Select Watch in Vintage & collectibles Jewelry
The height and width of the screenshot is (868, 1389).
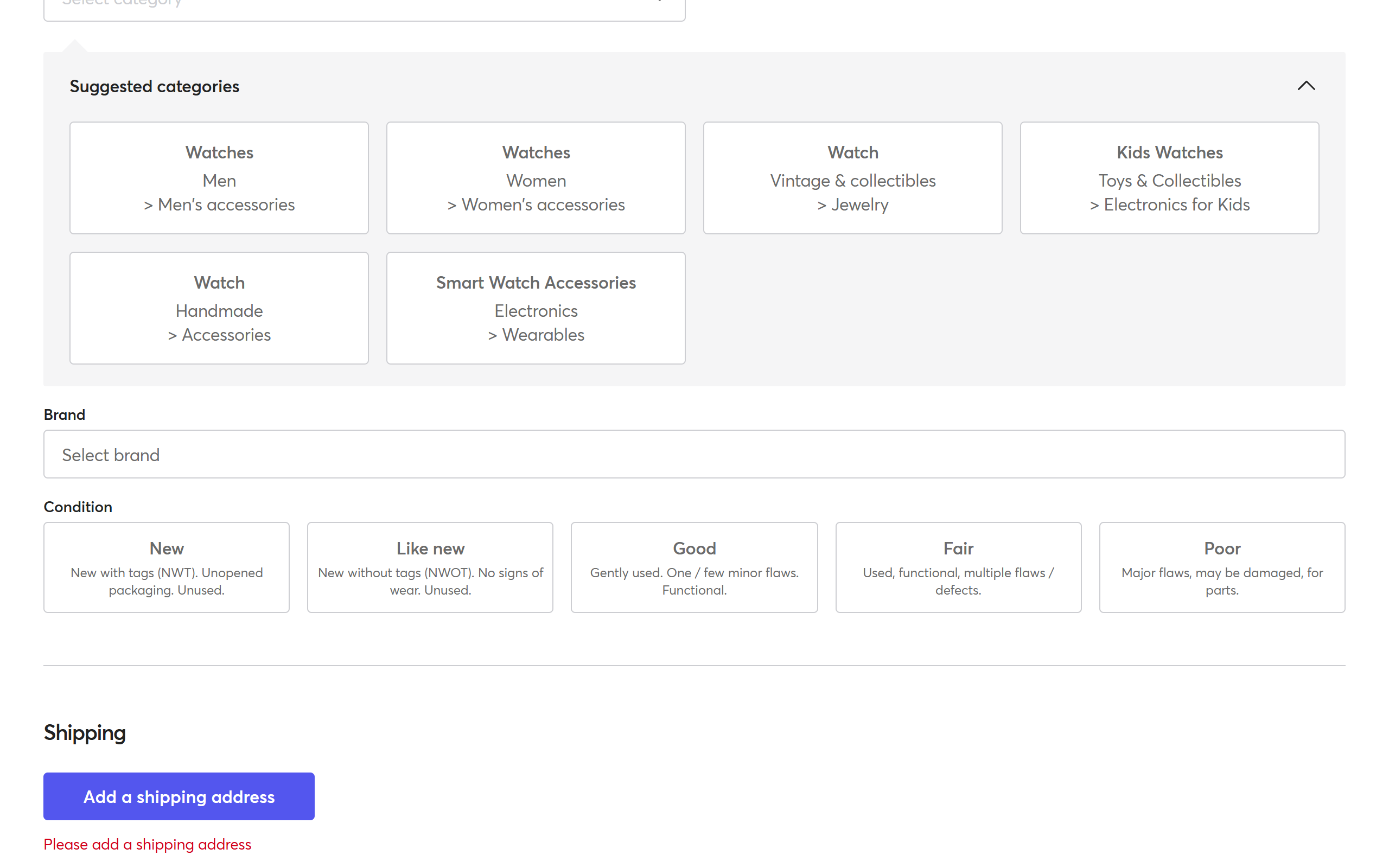[x=853, y=178]
